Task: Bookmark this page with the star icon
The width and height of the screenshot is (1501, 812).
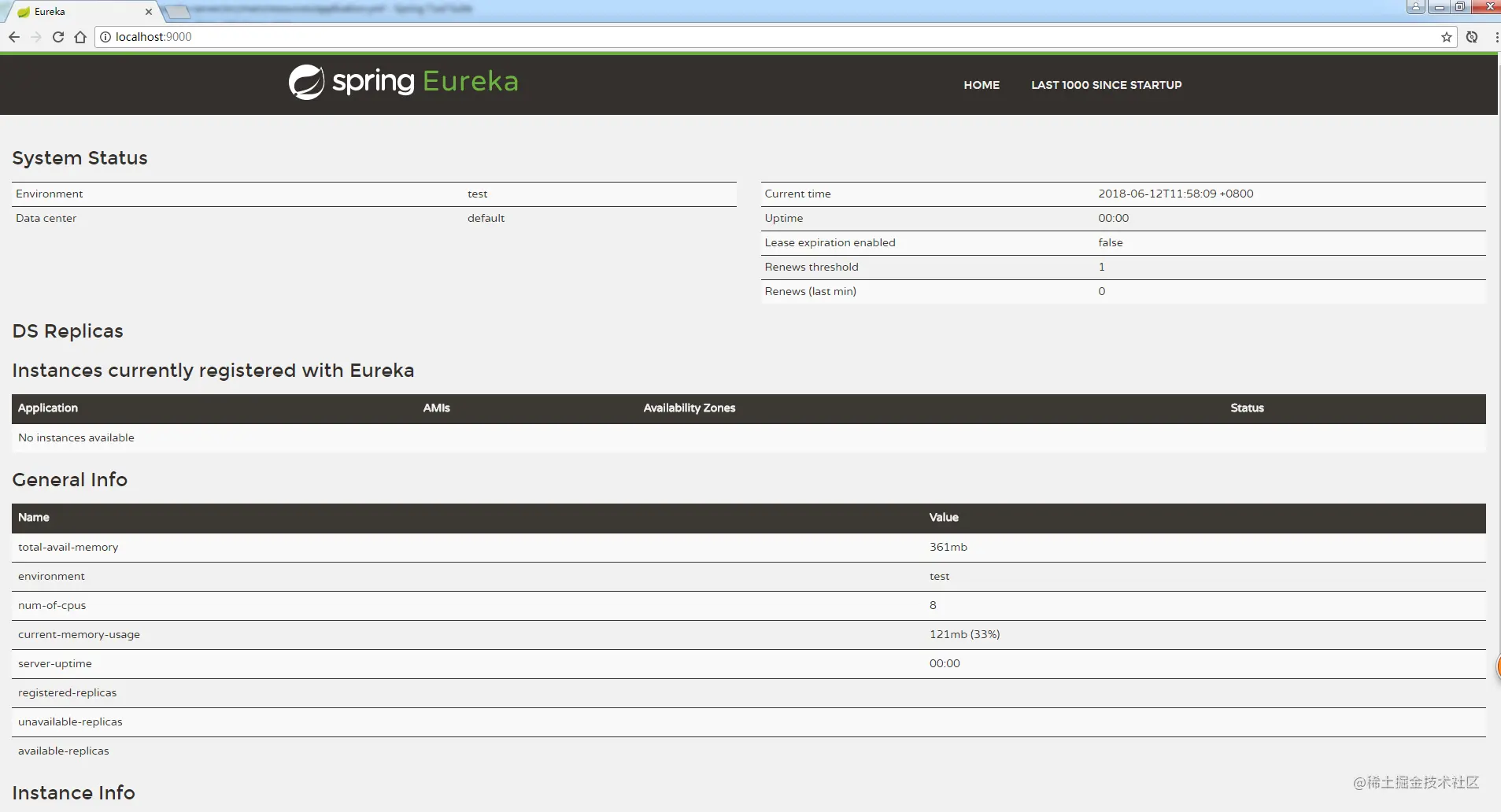Action: [1447, 37]
